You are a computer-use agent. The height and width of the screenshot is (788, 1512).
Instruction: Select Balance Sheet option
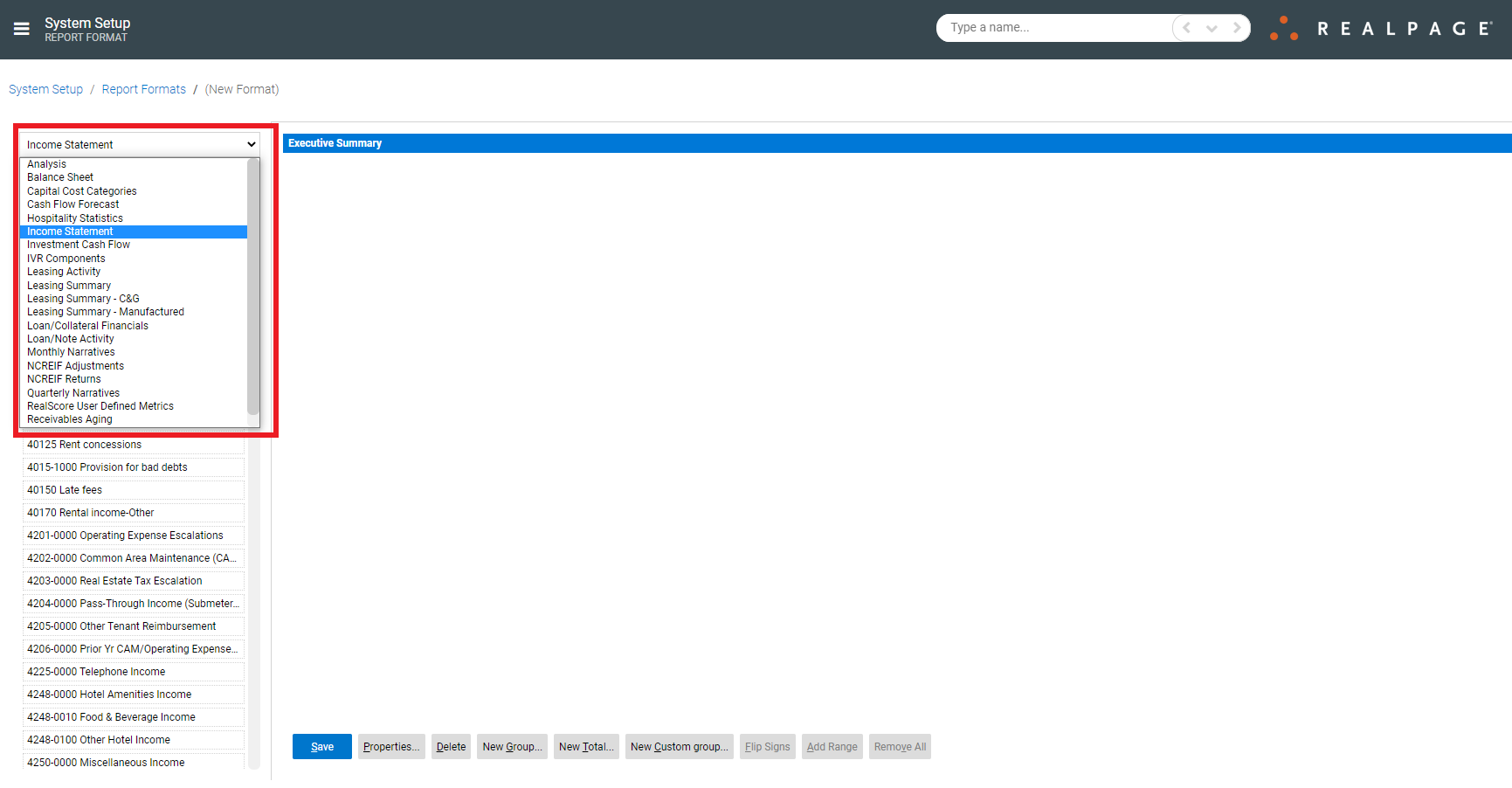134,177
